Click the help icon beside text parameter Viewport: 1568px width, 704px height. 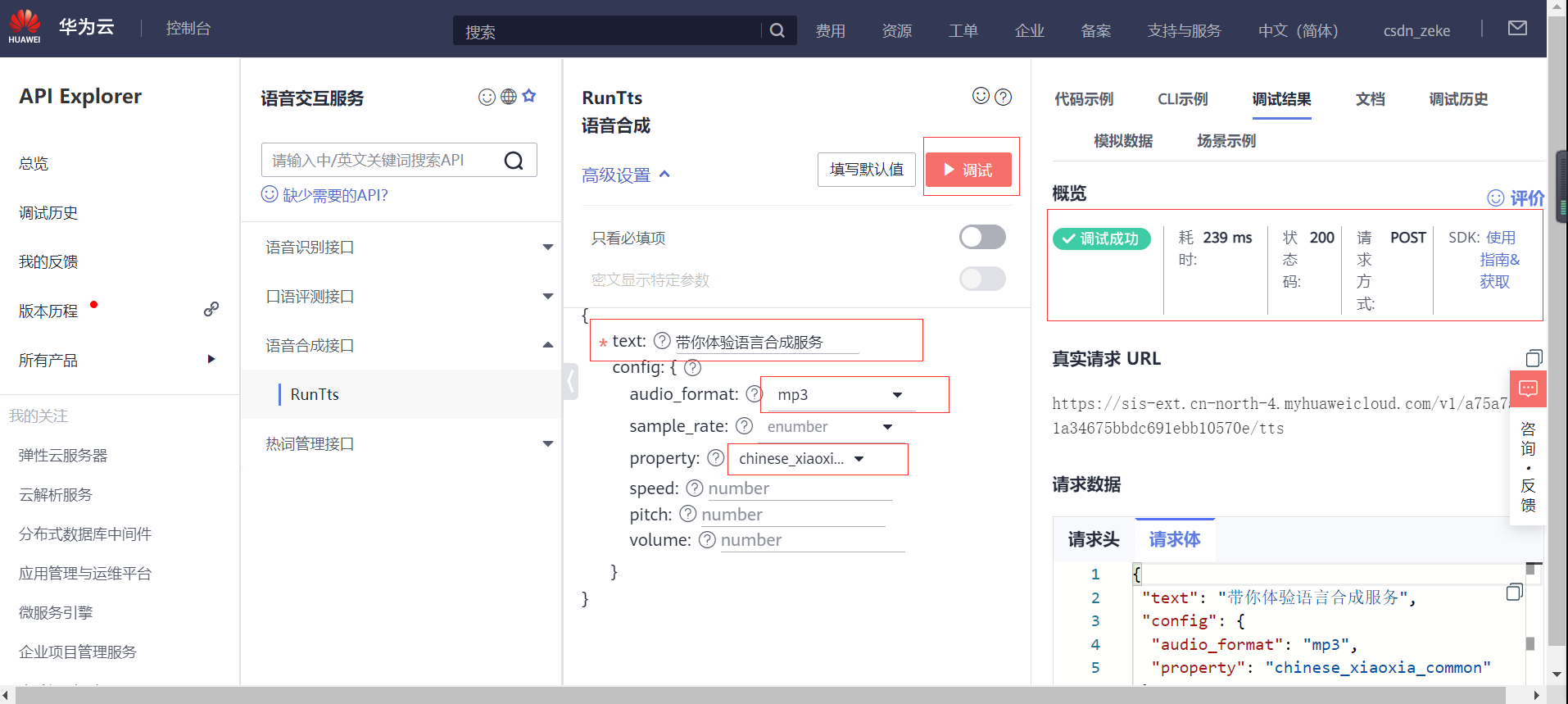[662, 341]
